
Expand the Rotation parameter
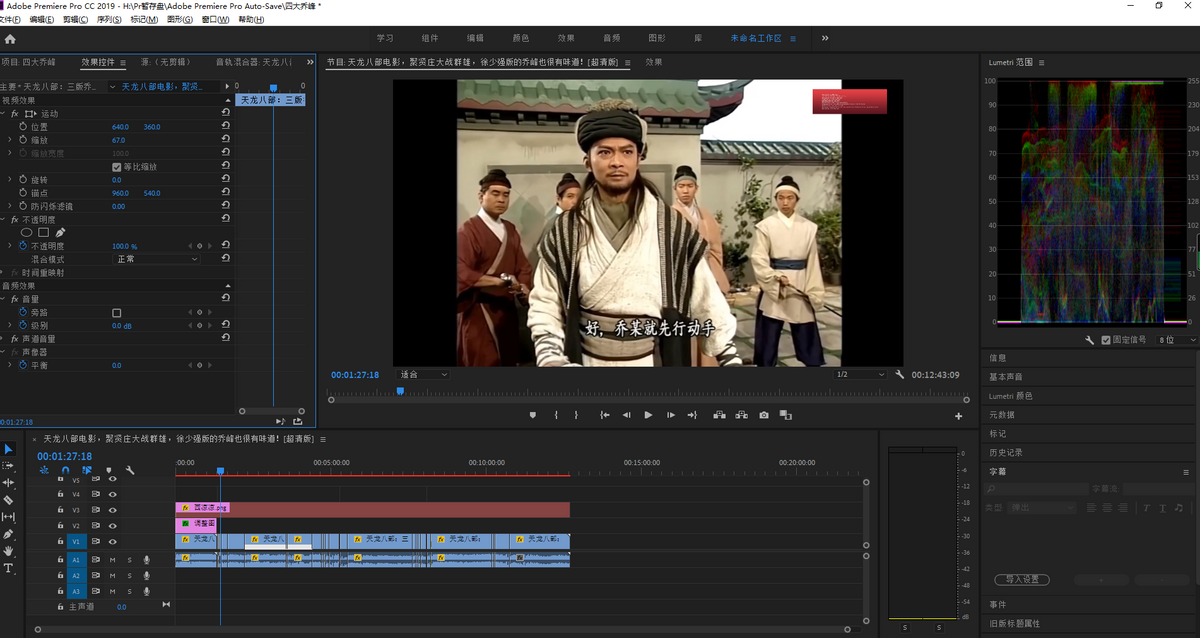click(10, 180)
